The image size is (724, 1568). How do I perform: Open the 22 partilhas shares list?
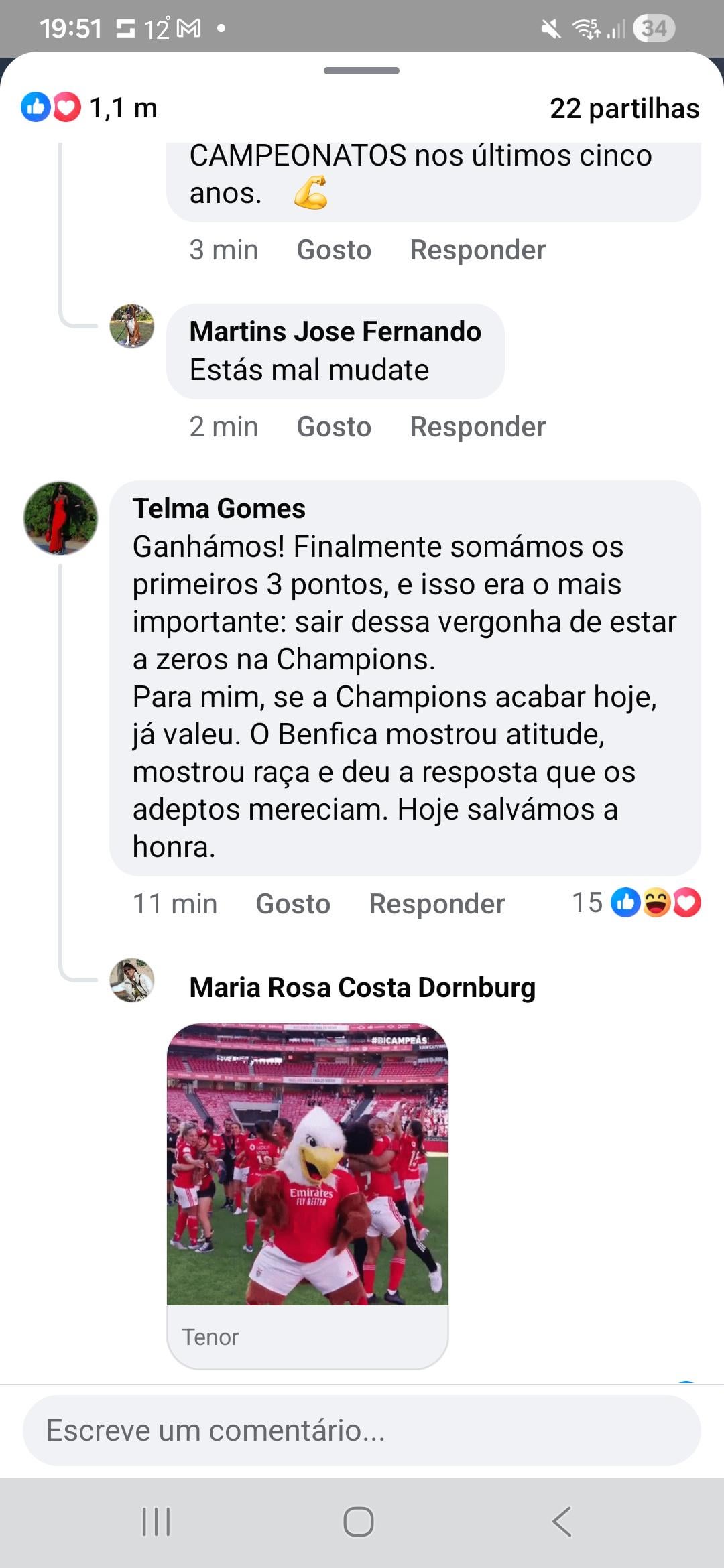624,109
